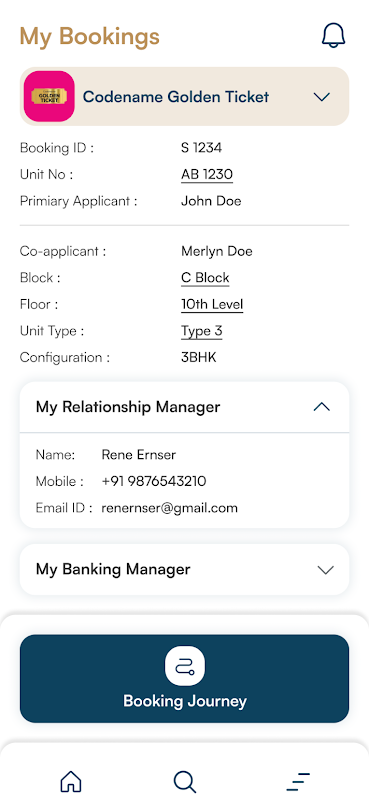Tap the My Banking Manager heading

click(x=113, y=569)
